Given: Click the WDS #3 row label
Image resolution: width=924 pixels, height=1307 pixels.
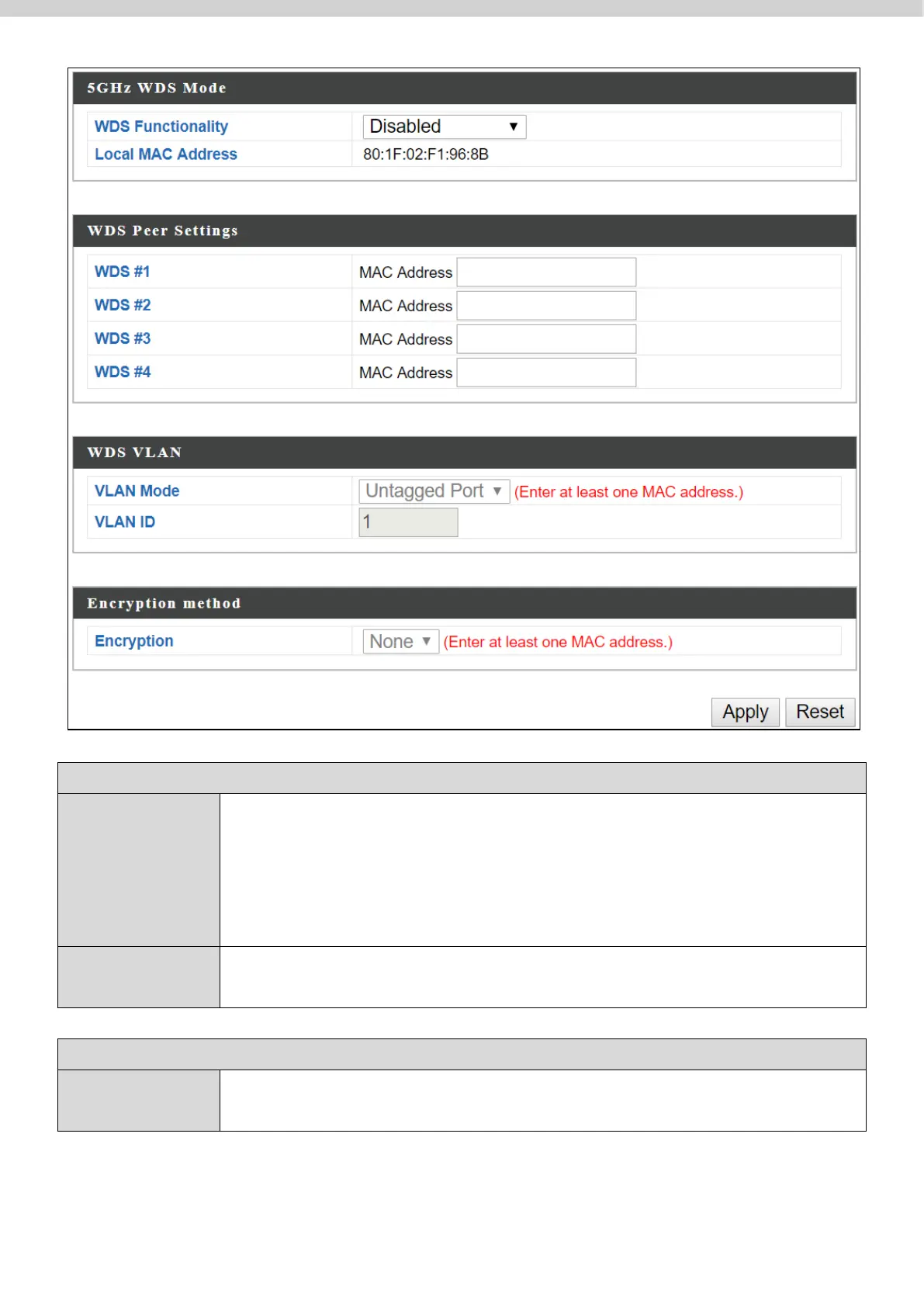Looking at the screenshot, I should coord(123,338).
